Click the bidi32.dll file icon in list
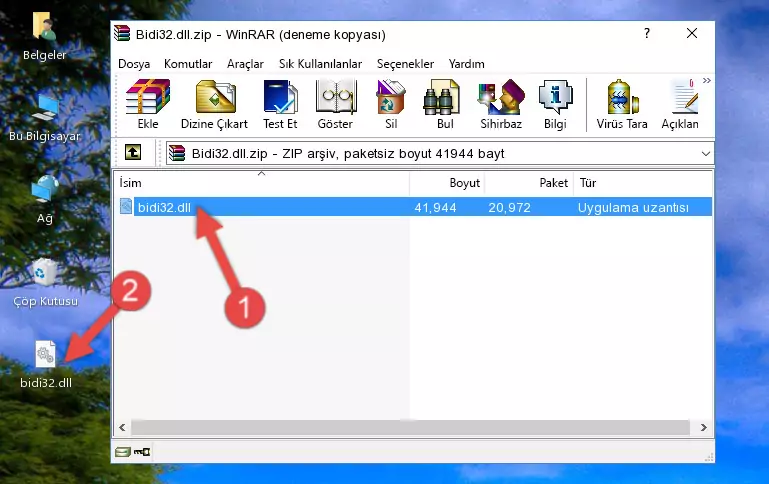Image resolution: width=769 pixels, height=484 pixels. pyautogui.click(x=126, y=206)
